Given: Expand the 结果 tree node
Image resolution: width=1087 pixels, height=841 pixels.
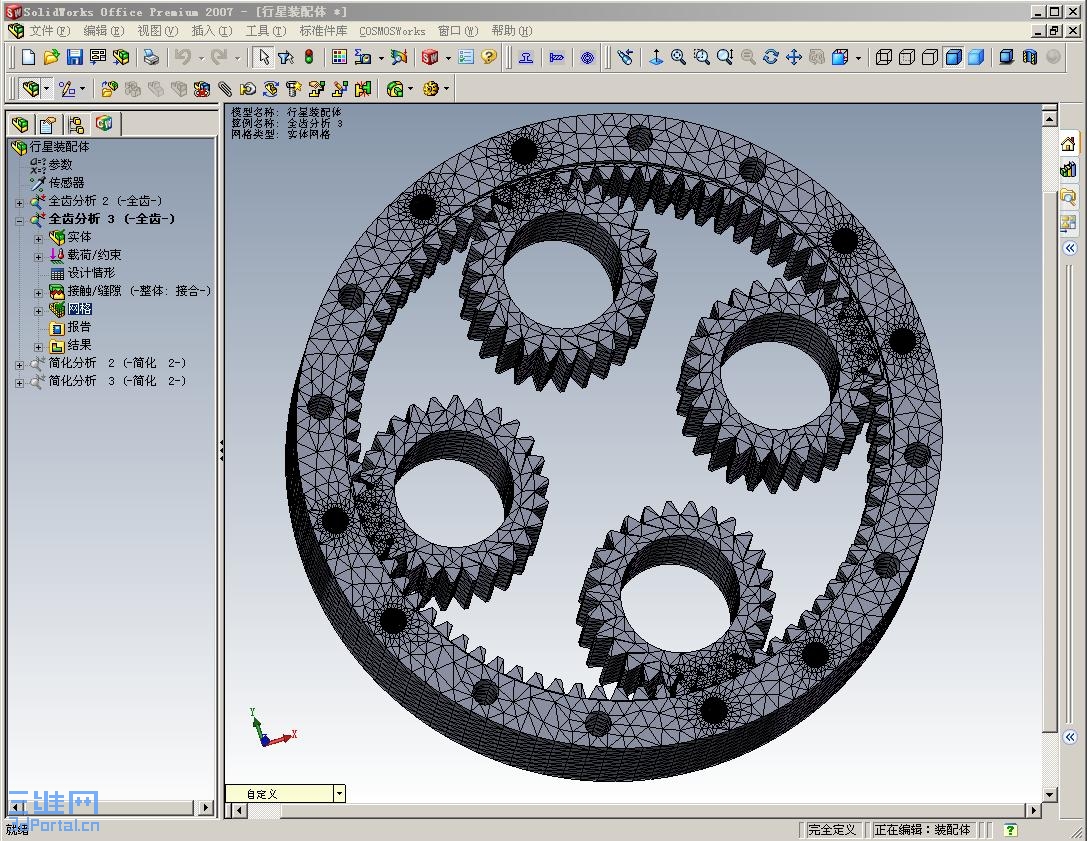Looking at the screenshot, I should (39, 347).
